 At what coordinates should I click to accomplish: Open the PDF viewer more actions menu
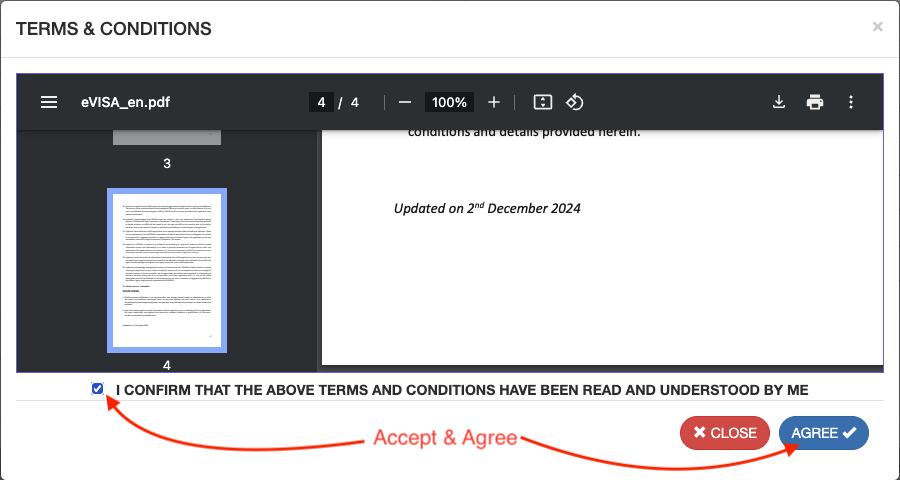point(851,102)
